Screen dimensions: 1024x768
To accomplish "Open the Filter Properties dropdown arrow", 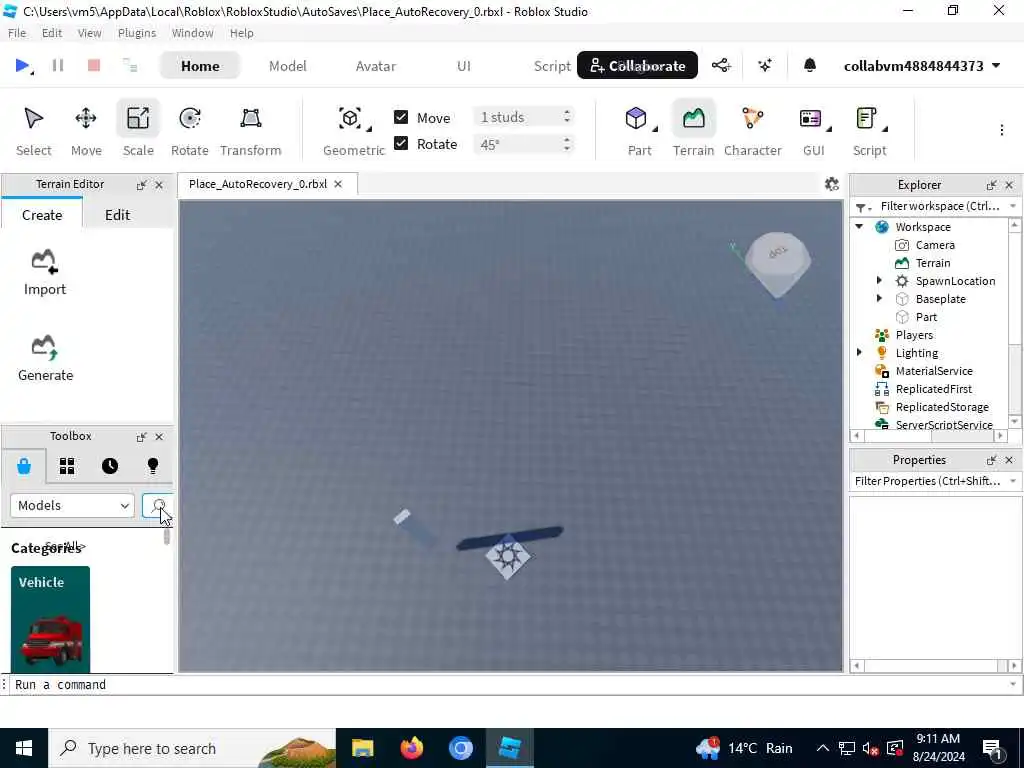I will tap(1013, 481).
